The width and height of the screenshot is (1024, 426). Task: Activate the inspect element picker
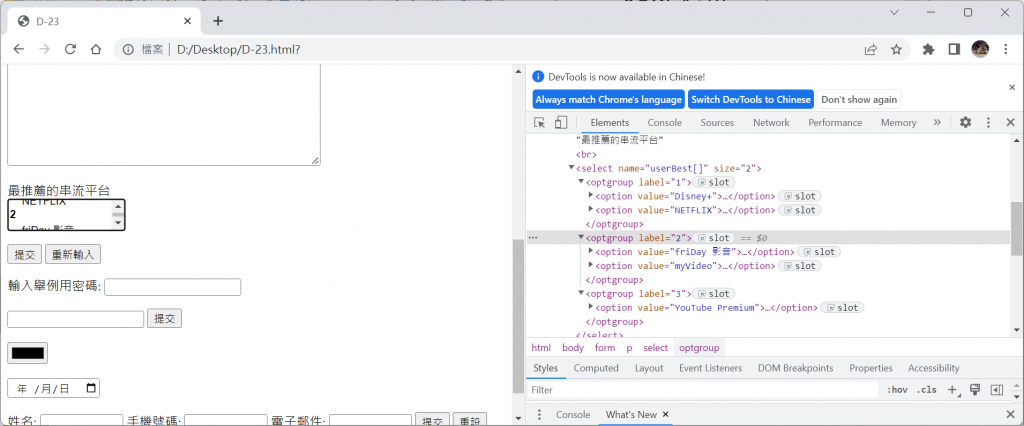(539, 122)
